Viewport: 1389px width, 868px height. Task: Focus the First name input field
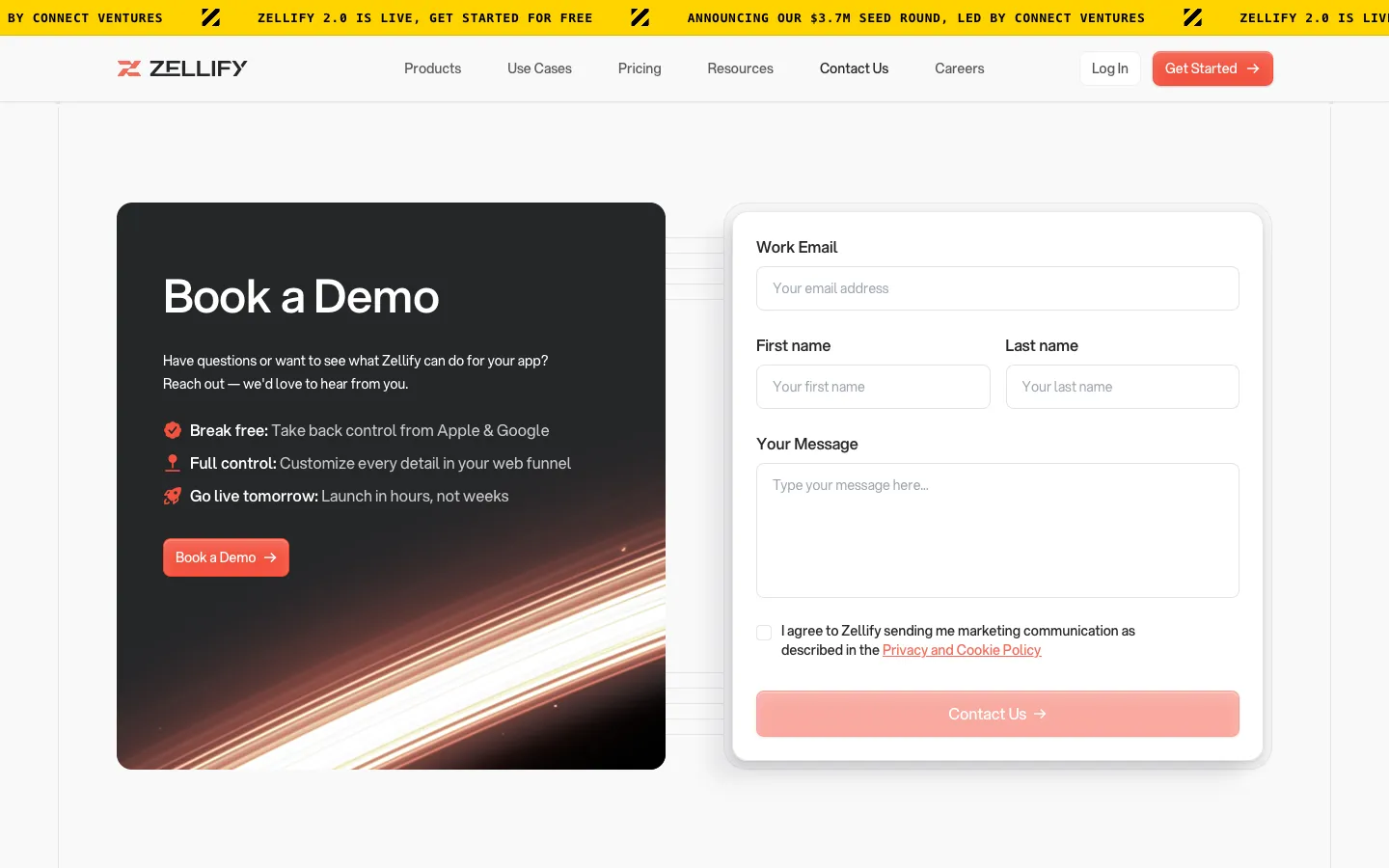(873, 387)
